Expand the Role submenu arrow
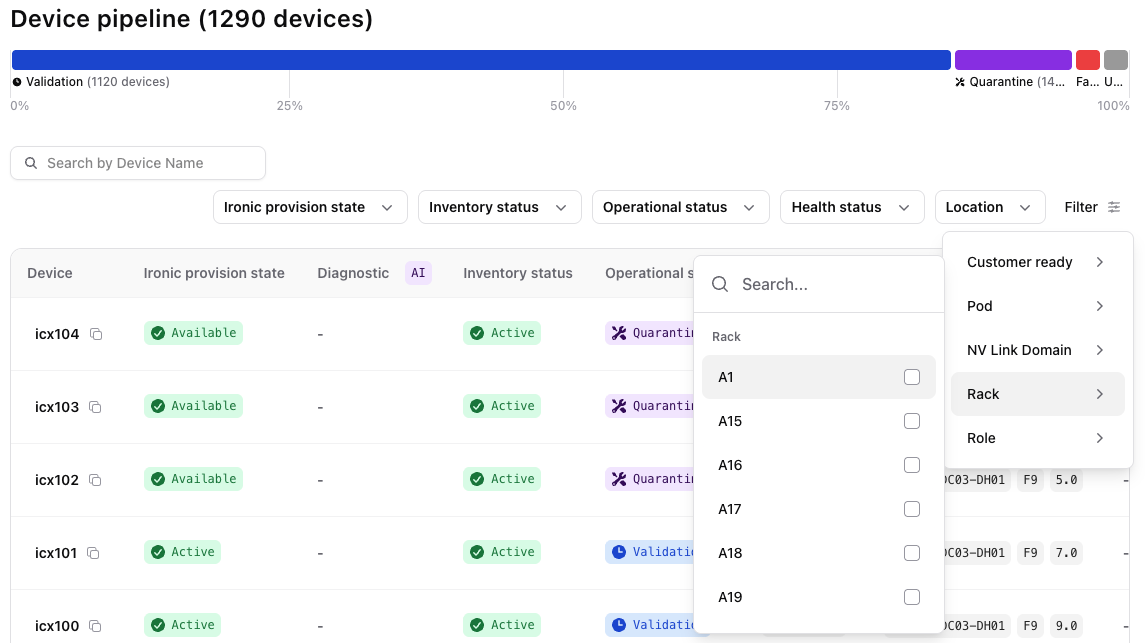The image size is (1145, 643). [x=1100, y=438]
